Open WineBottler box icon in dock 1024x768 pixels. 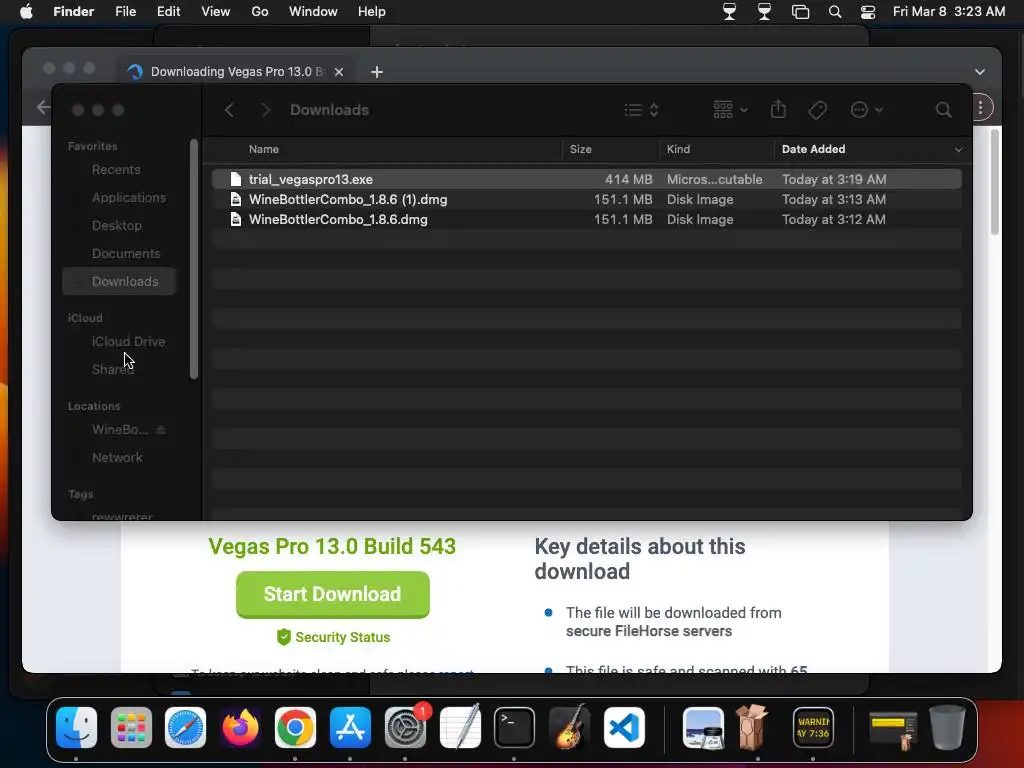pos(752,727)
